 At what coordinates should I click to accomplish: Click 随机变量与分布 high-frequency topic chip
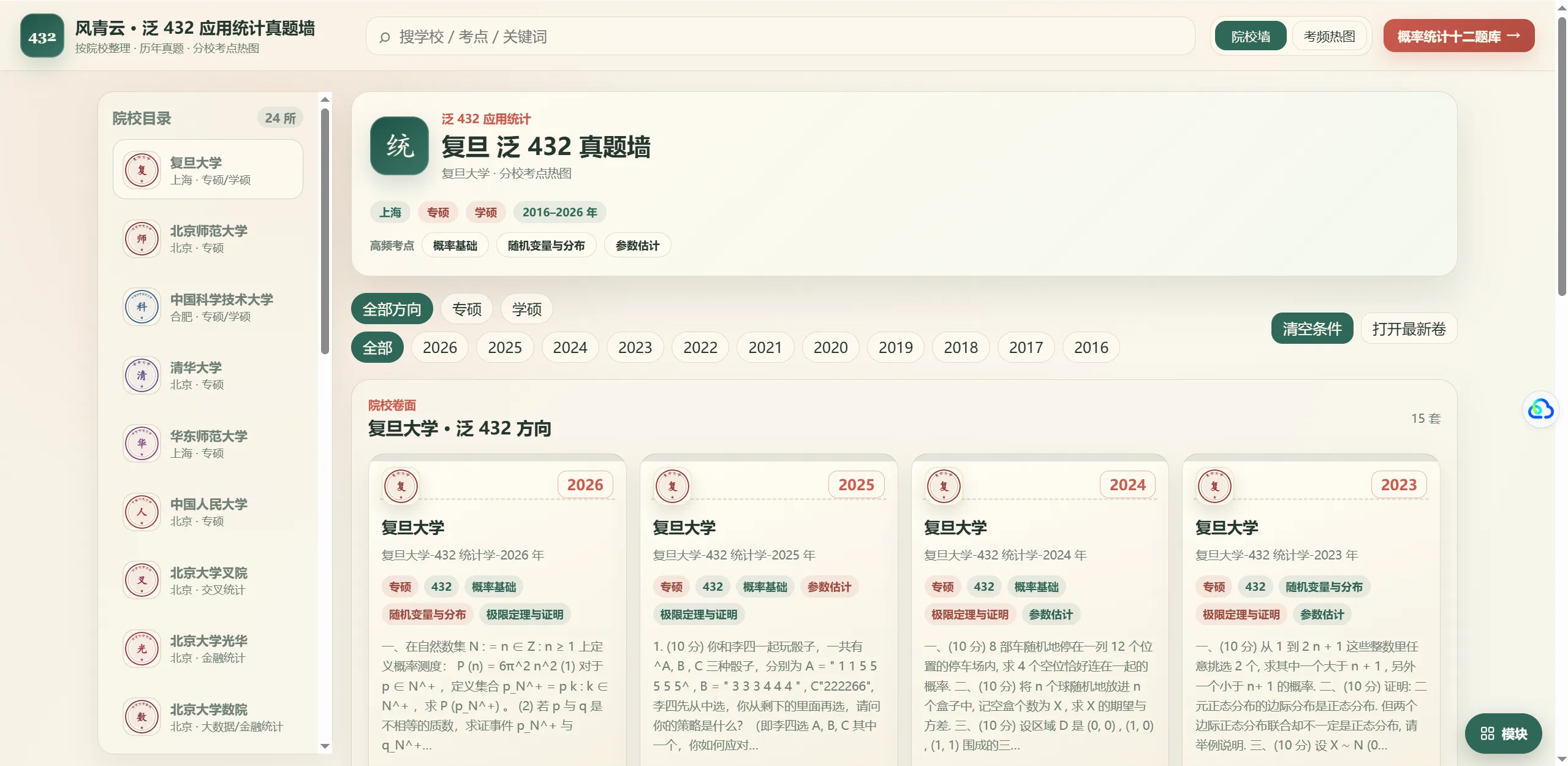pyautogui.click(x=547, y=245)
